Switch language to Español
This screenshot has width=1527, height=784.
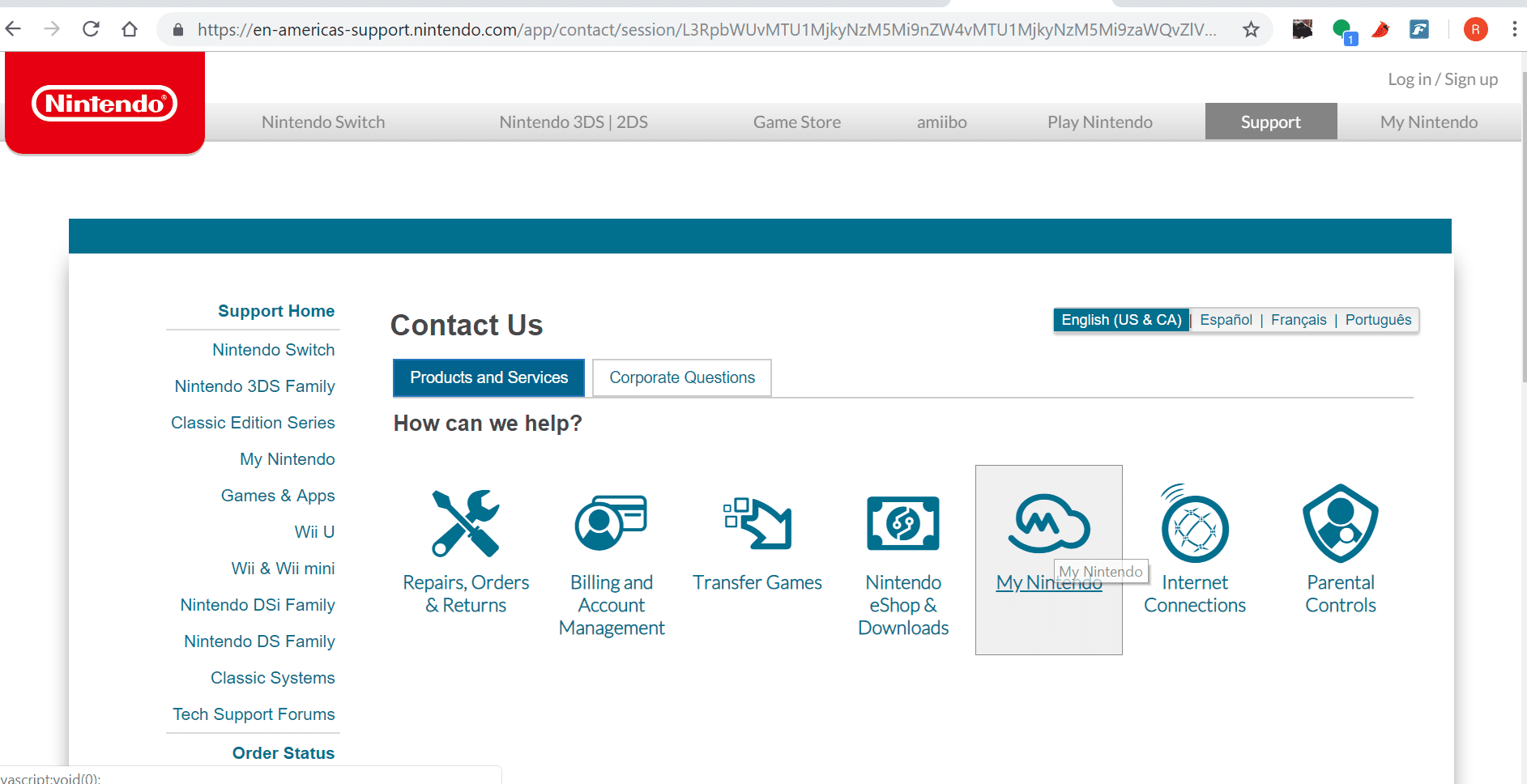point(1226,320)
